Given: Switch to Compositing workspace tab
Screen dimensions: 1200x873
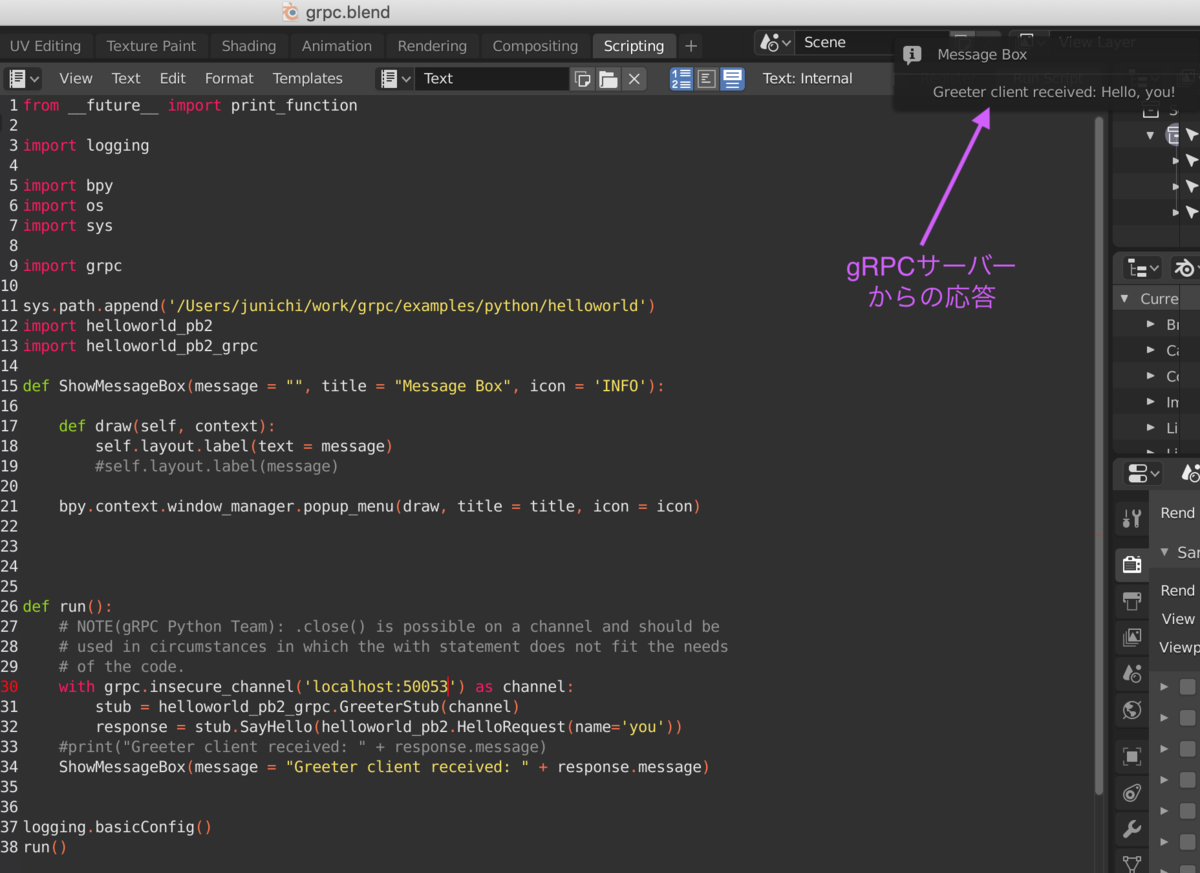Looking at the screenshot, I should (x=535, y=46).
